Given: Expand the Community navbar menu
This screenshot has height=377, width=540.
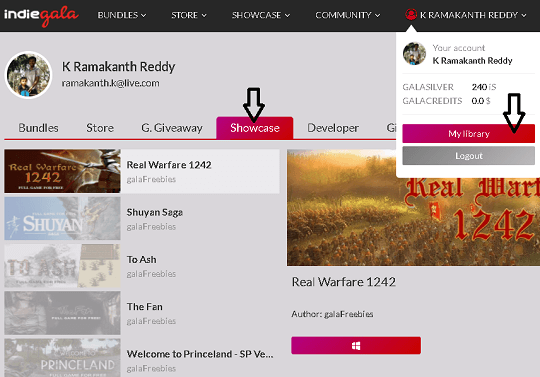Looking at the screenshot, I should (x=347, y=15).
